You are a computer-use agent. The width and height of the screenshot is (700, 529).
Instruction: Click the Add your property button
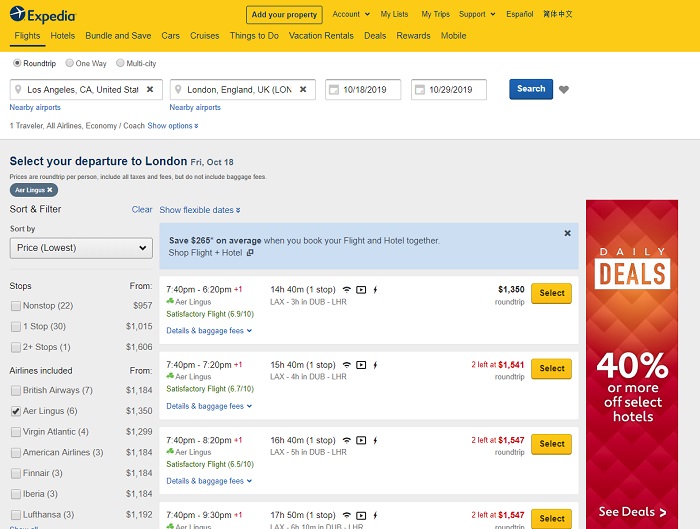coord(284,14)
